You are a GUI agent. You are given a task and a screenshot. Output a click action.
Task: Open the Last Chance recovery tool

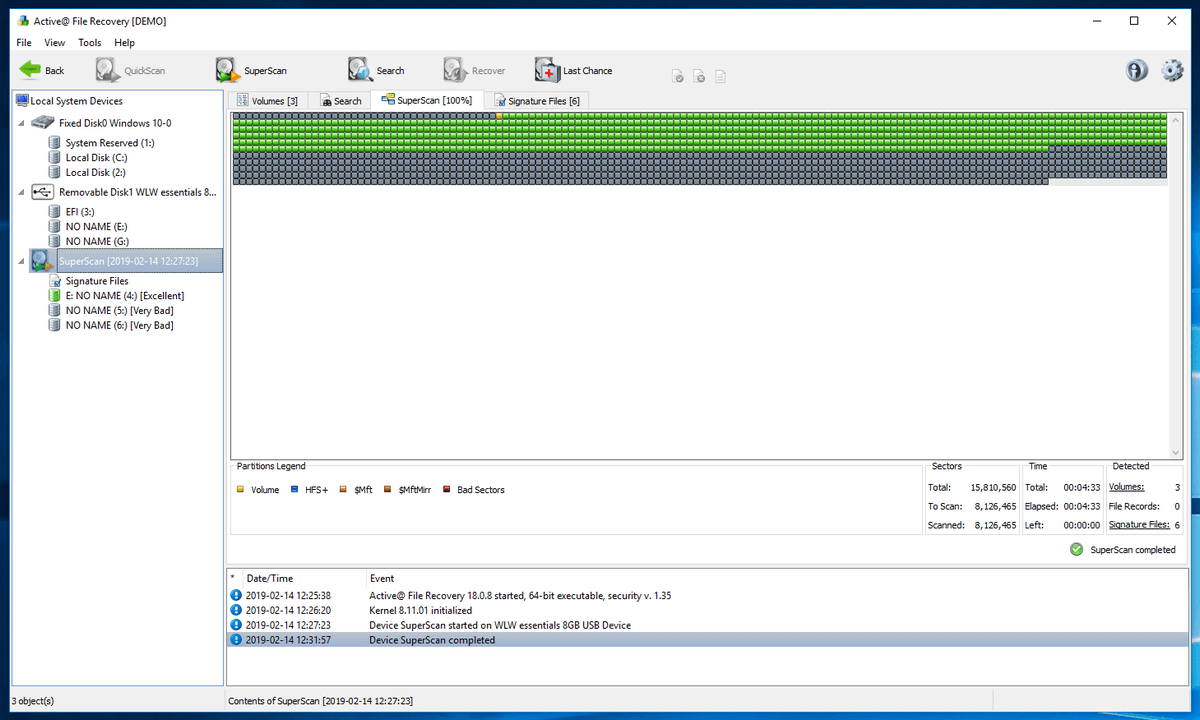tap(574, 70)
